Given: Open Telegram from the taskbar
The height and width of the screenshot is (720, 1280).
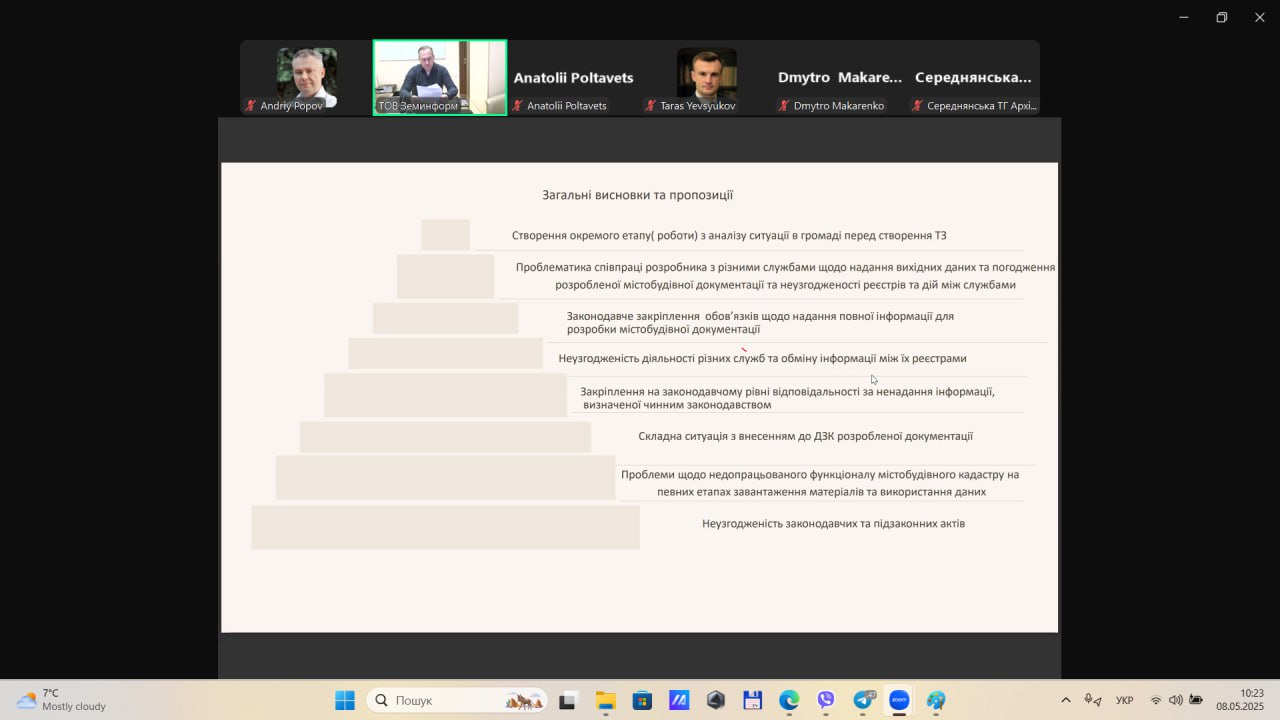Looking at the screenshot, I should tap(863, 700).
